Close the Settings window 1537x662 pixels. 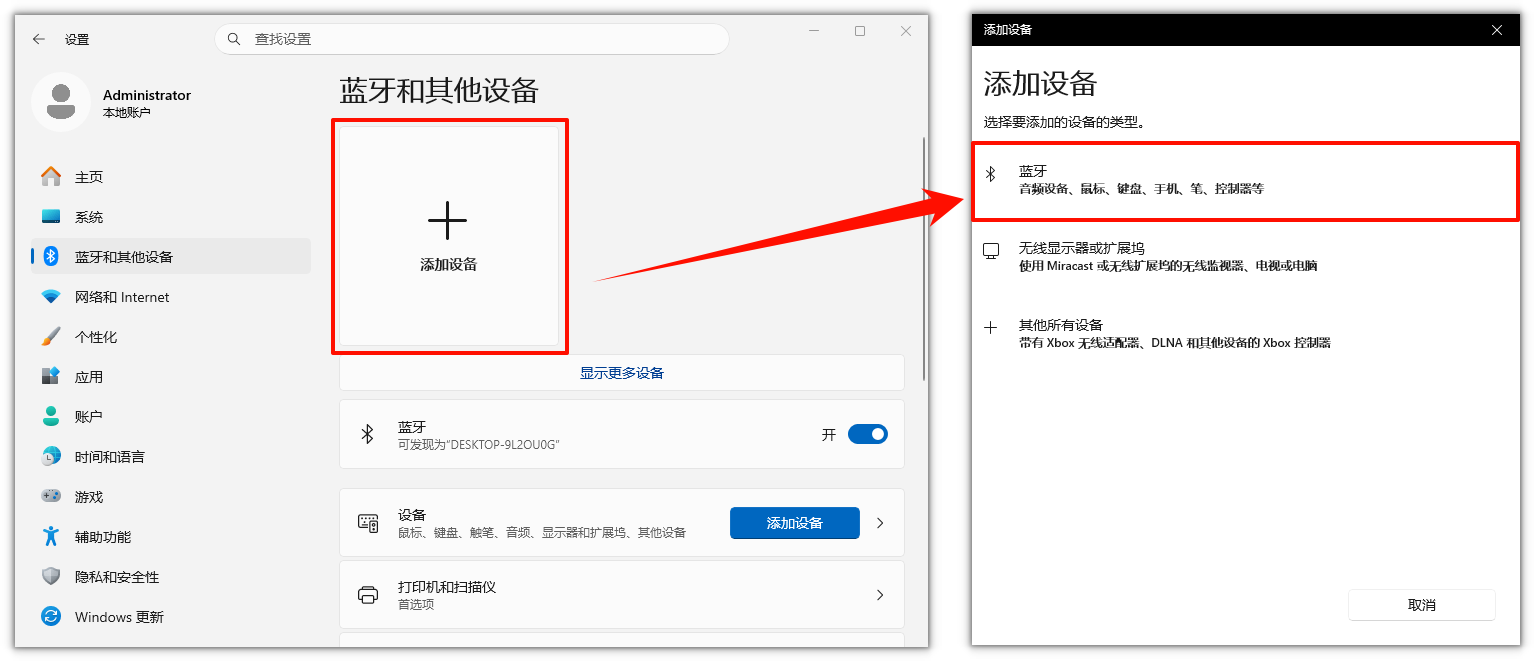[x=906, y=32]
